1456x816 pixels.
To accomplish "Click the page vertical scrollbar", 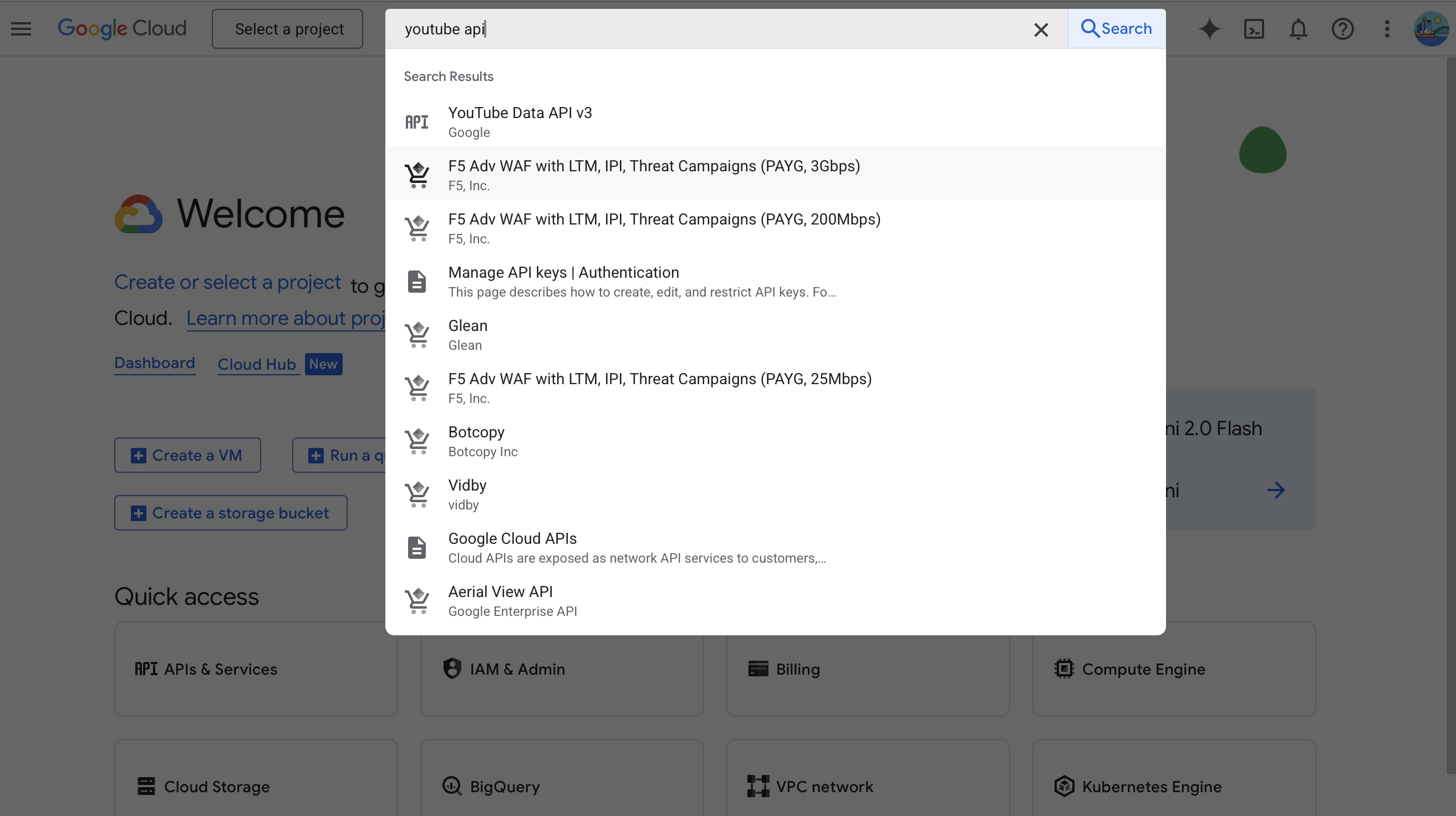I will point(1451,415).
